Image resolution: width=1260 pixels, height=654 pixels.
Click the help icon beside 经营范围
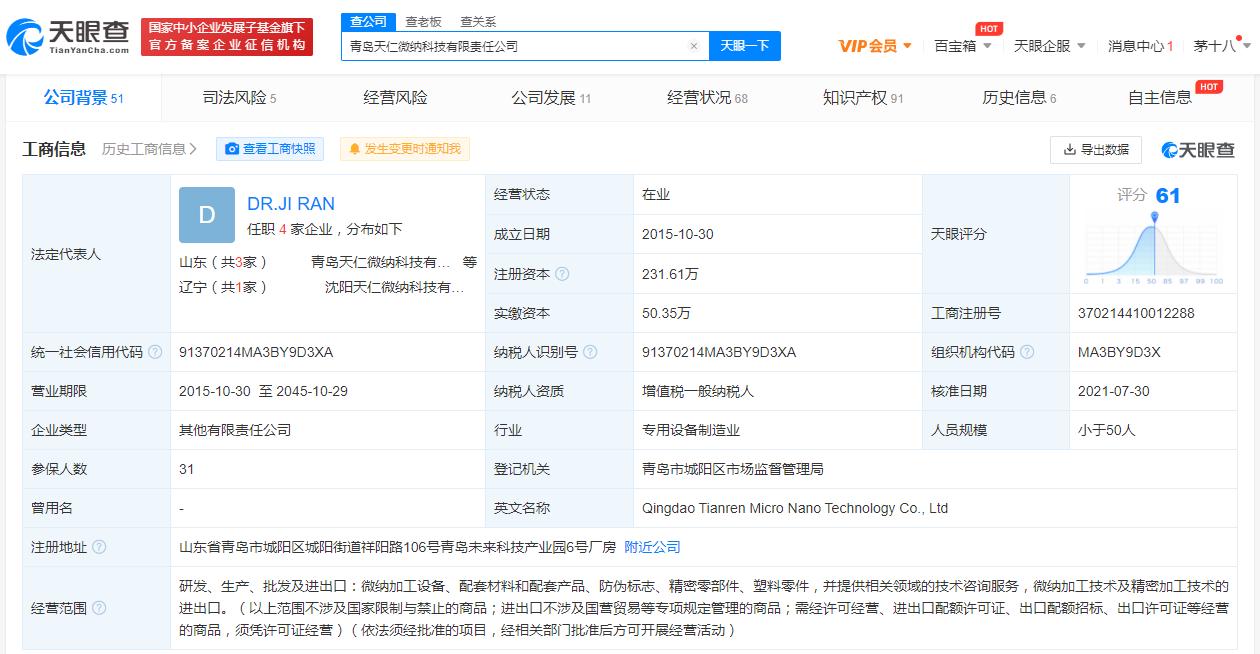[x=99, y=608]
